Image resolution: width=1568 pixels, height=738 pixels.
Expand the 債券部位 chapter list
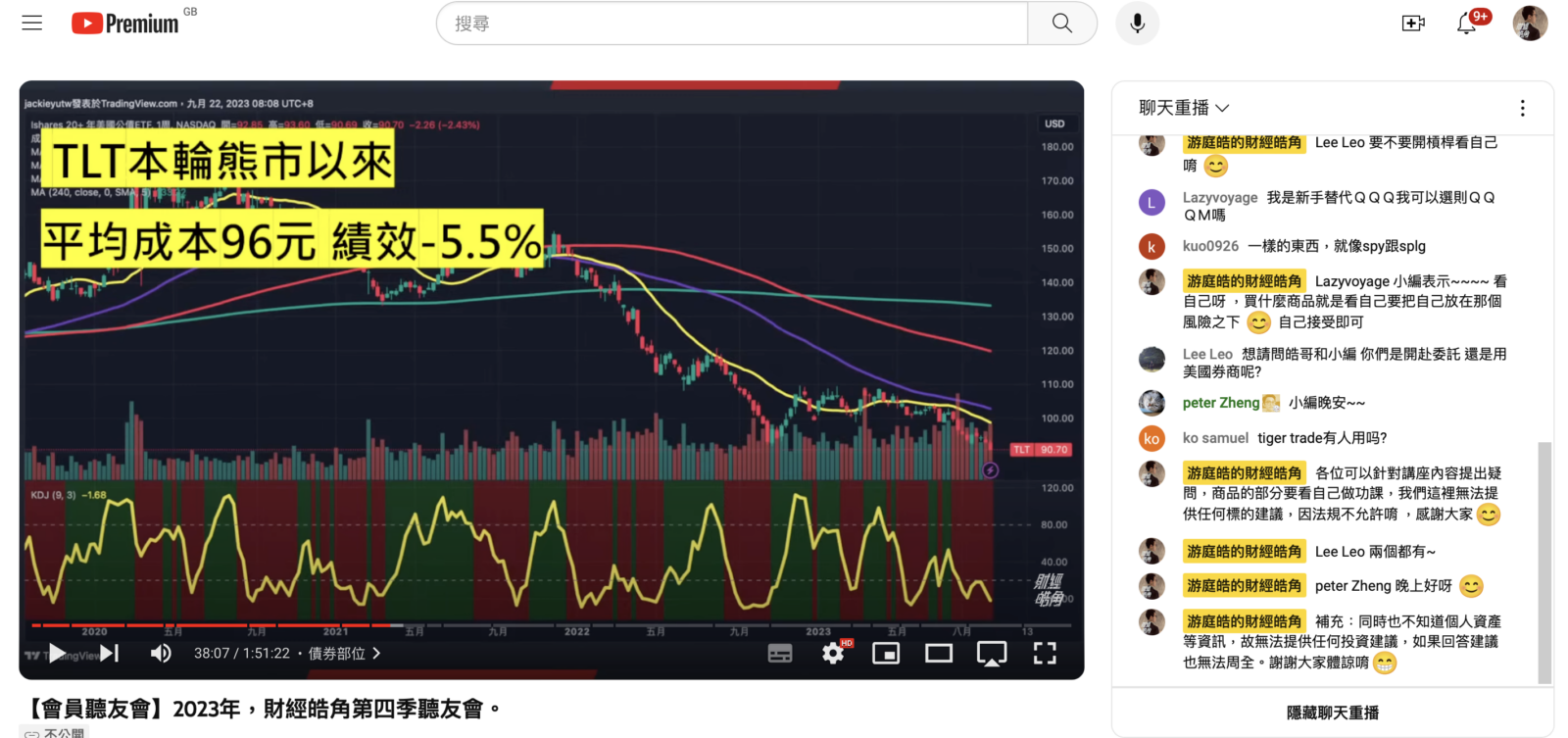344,654
